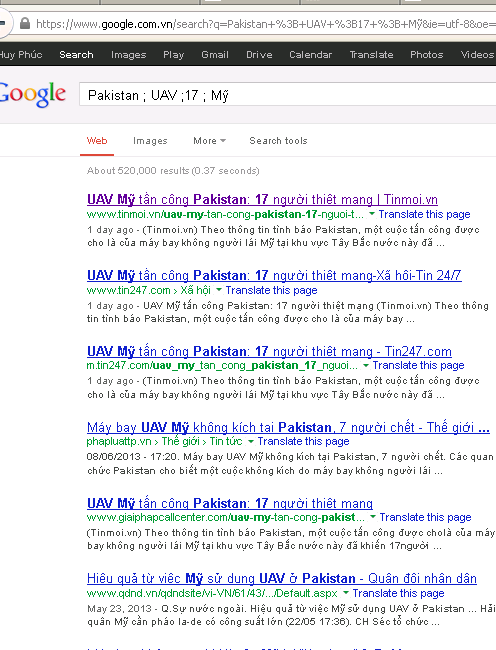
Task: Click the padlock icon in address bar
Action: 25,23
